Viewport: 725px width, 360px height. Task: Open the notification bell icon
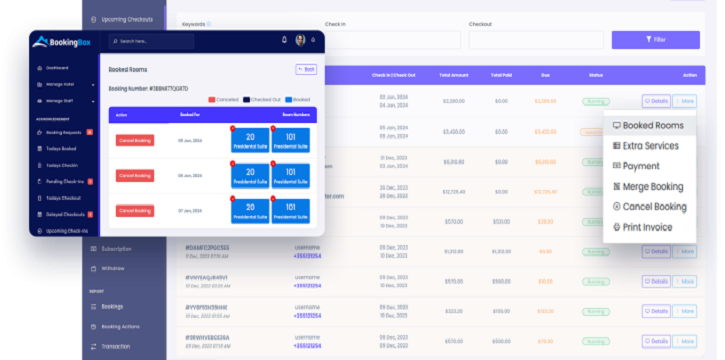point(284,40)
